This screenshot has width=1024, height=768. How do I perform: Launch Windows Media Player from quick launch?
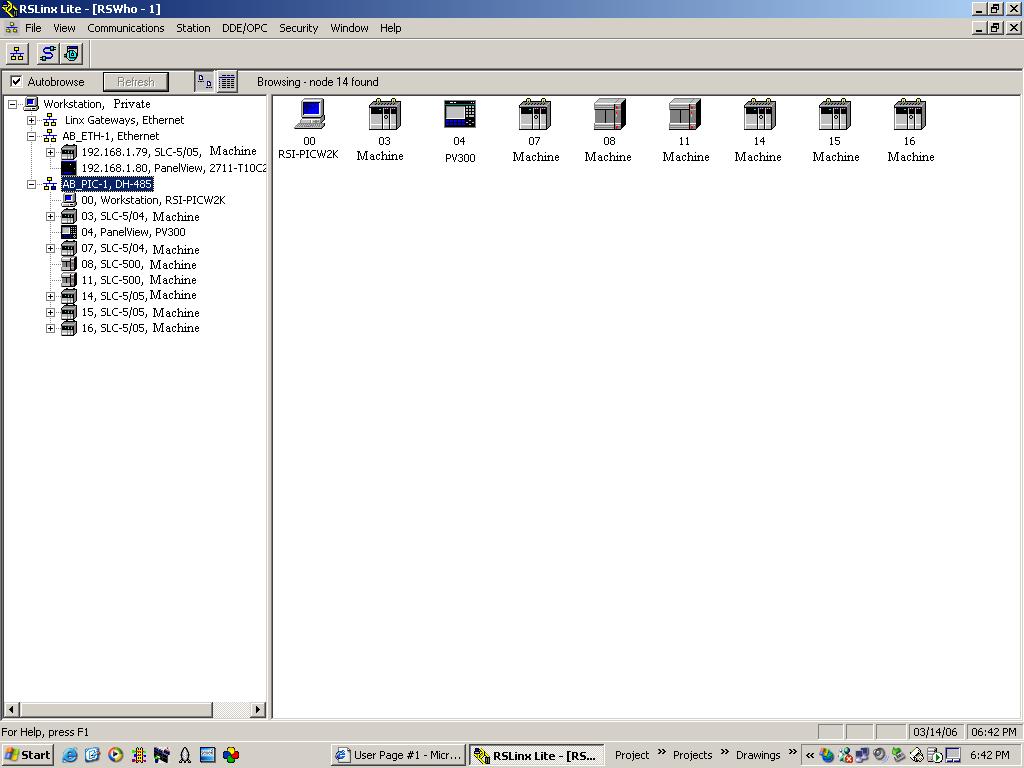[115, 756]
